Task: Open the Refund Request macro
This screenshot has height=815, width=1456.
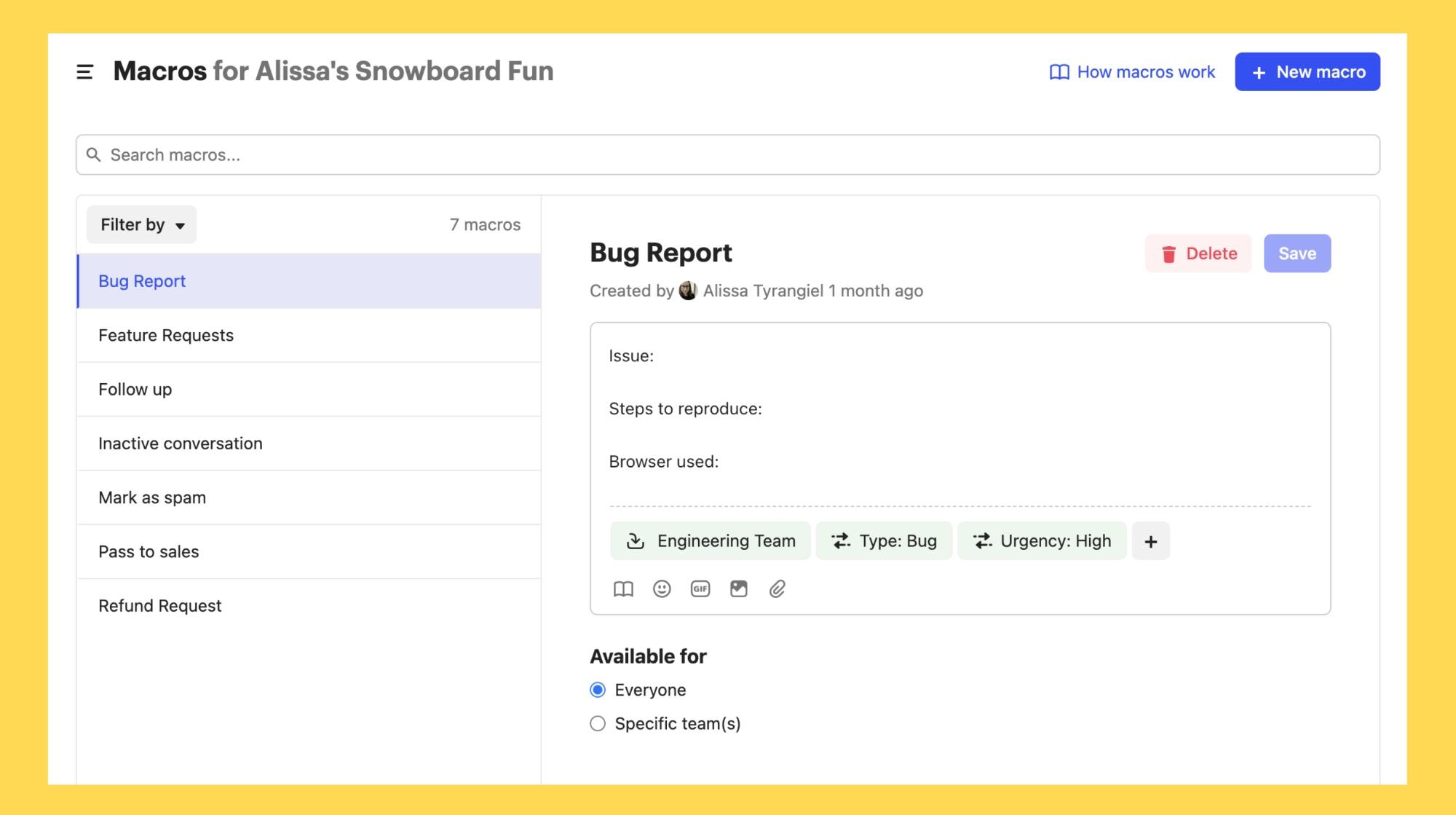Action: coord(309,606)
